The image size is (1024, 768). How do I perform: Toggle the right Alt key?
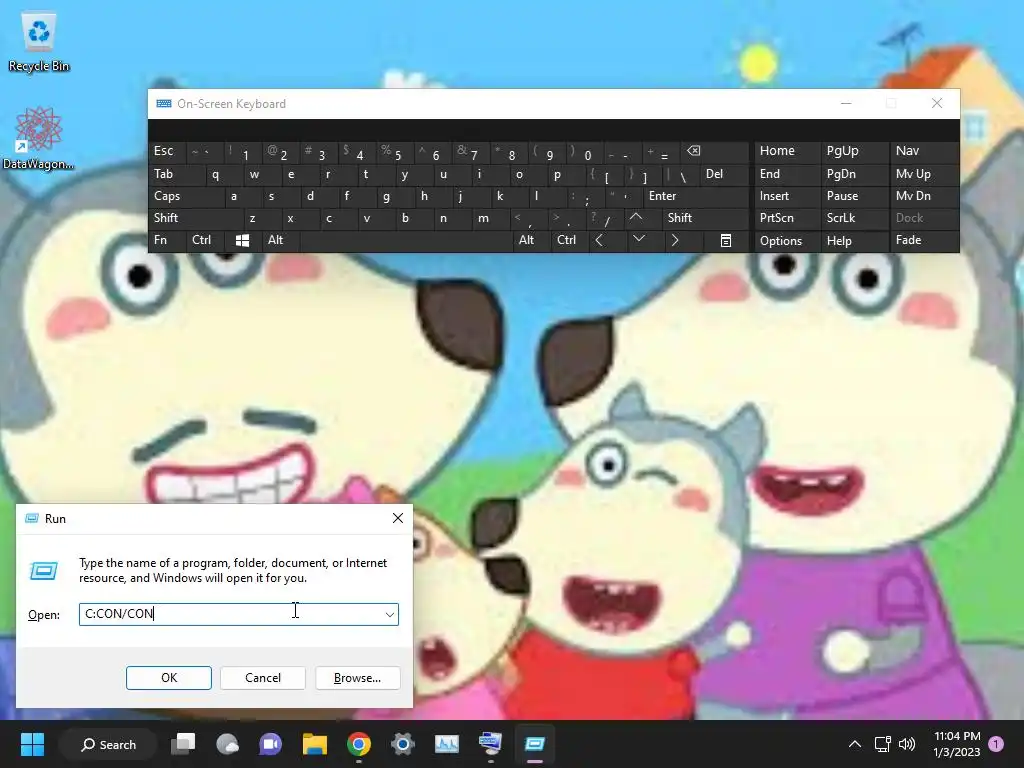pyautogui.click(x=532, y=240)
